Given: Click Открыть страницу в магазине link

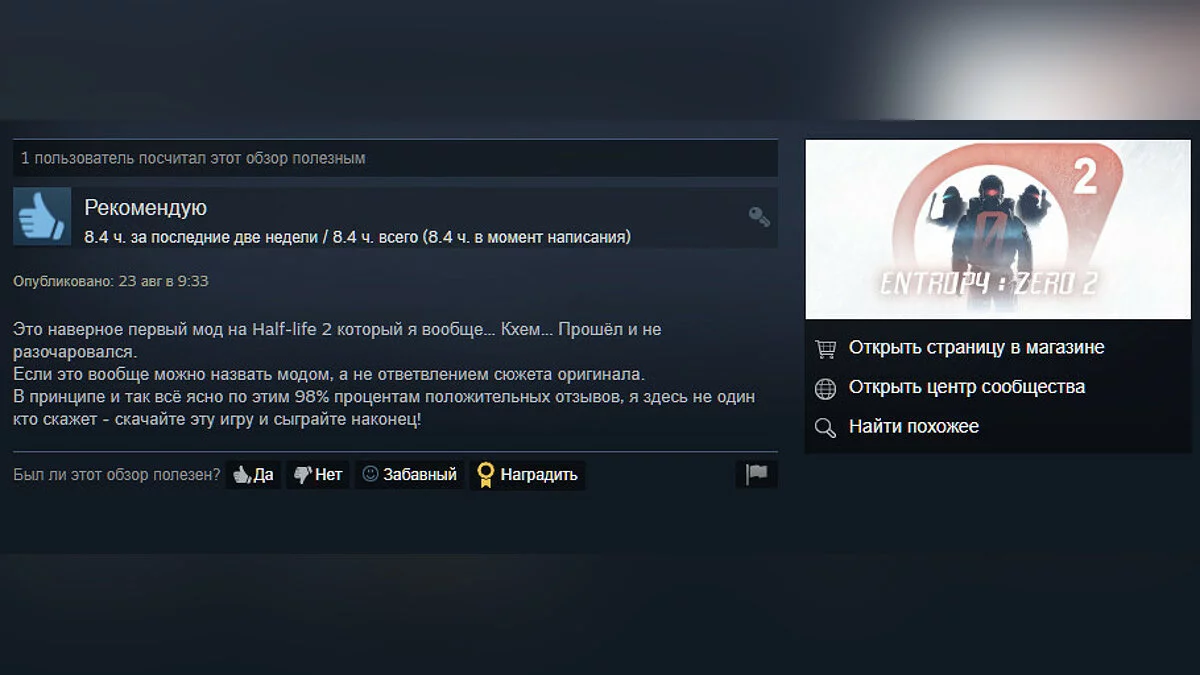Looking at the screenshot, I should tap(976, 348).
